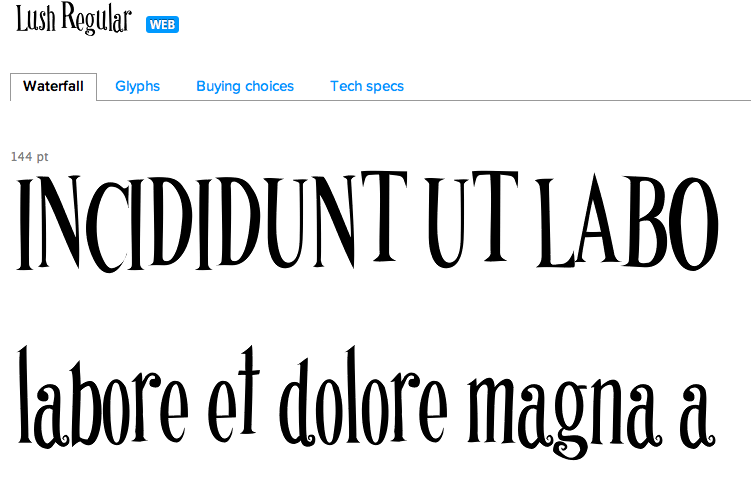Click the labore et dolore magna sample
This screenshot has width=751, height=502.
point(366,401)
